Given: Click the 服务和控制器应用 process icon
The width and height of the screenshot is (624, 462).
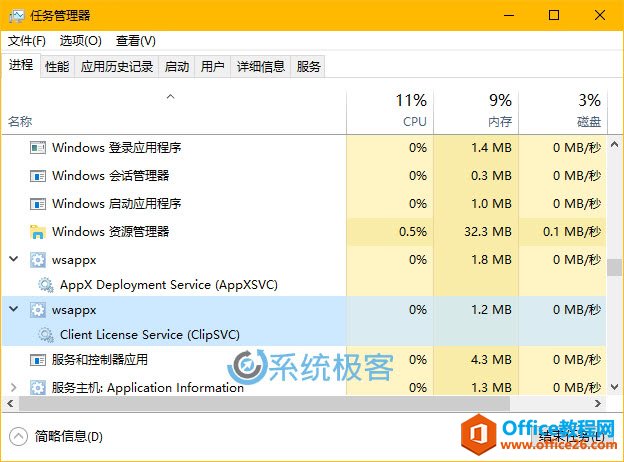Looking at the screenshot, I should pyautogui.click(x=38, y=360).
